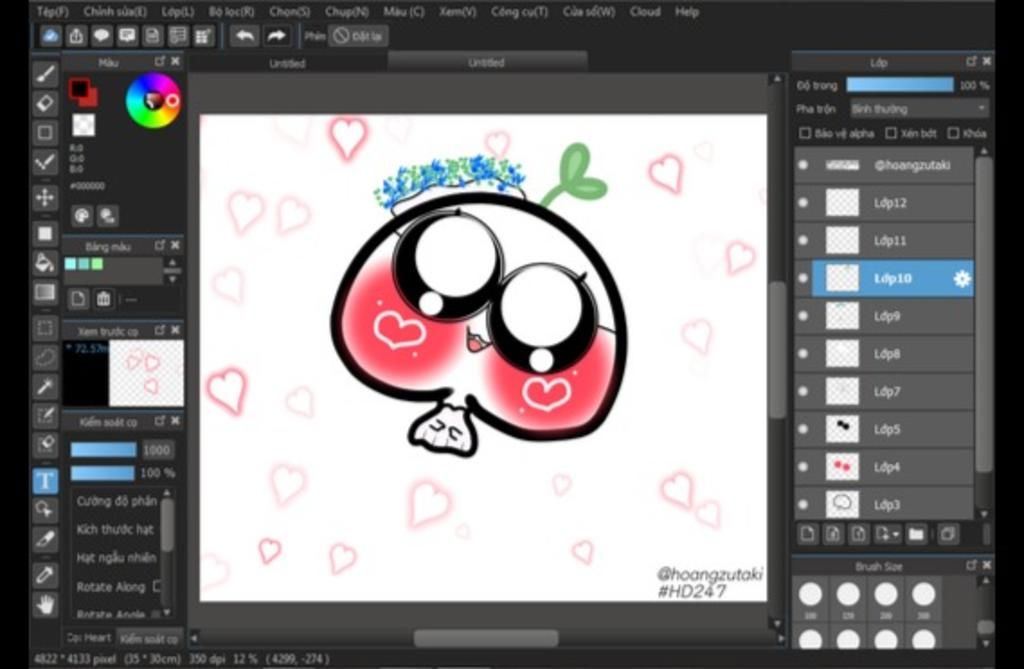
Task: Switch to the Cp: Heart tab
Action: [89, 638]
